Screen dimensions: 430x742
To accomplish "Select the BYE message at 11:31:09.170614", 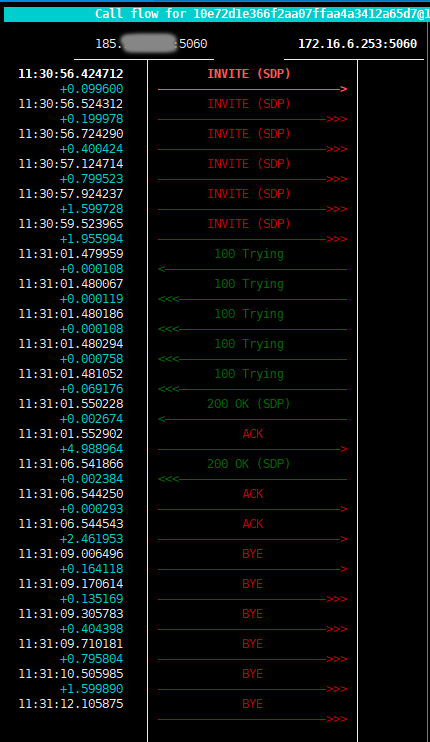I will (253, 584).
